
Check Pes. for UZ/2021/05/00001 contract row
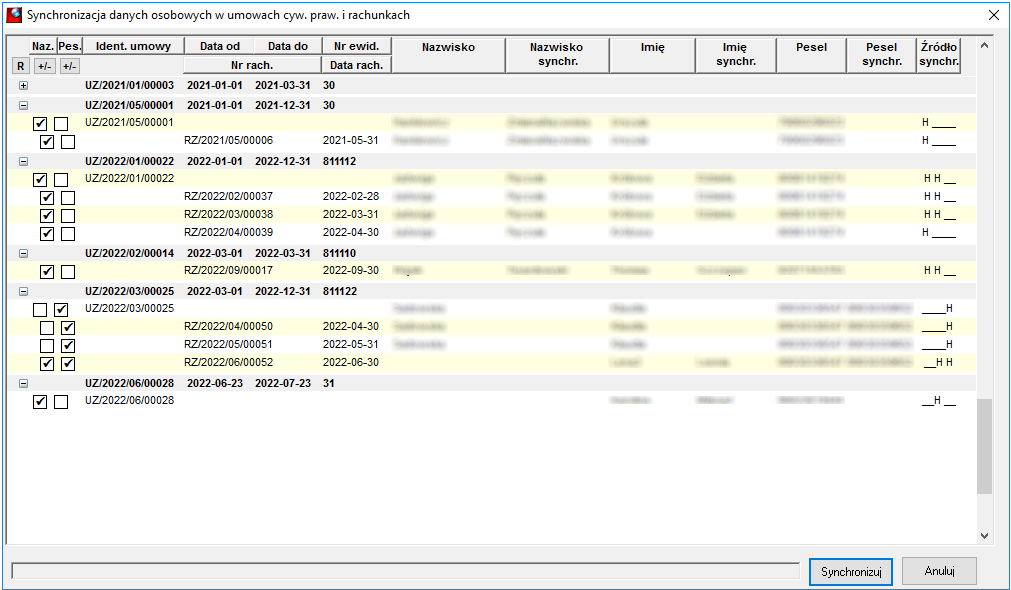61,123
